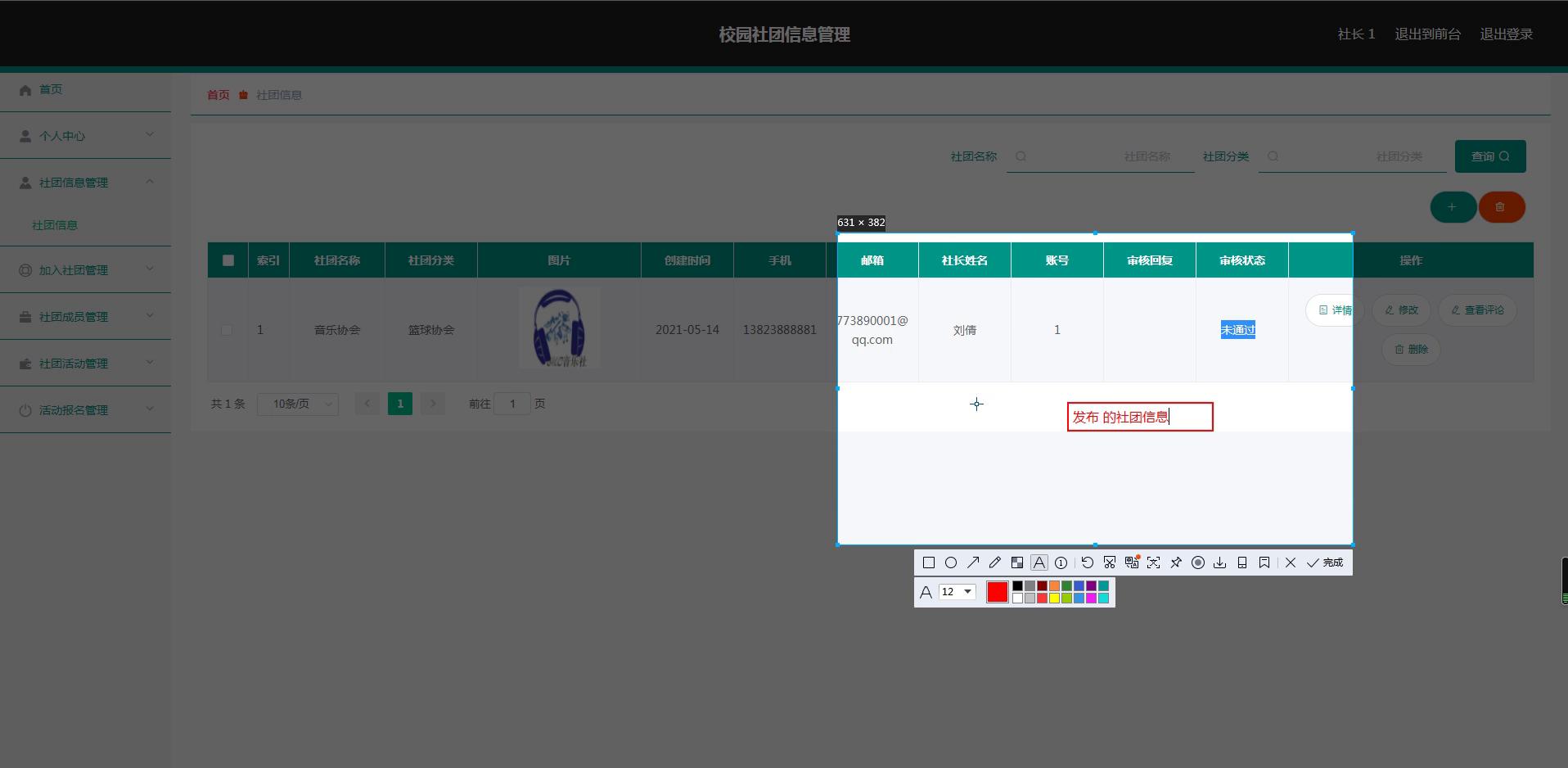Expand the 社团成员管理 sidebar menu
Screen dimensions: 1568x768
click(x=86, y=317)
